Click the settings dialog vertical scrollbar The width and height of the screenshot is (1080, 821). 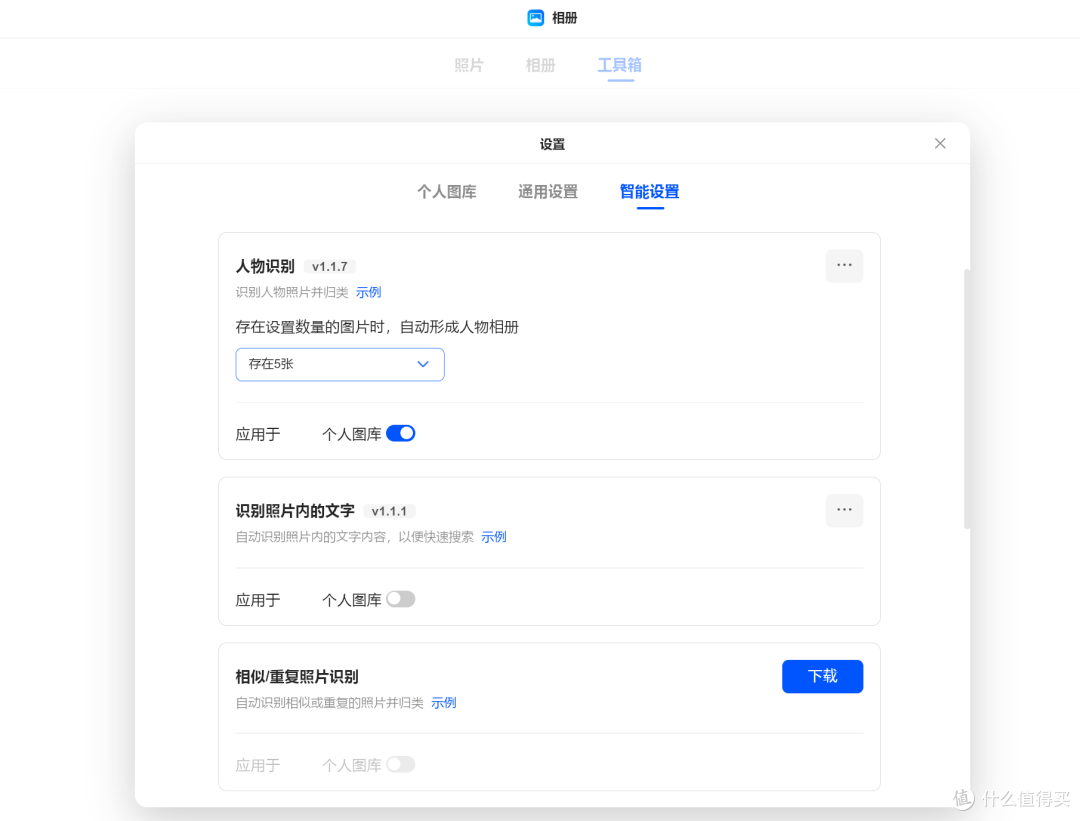(x=966, y=399)
